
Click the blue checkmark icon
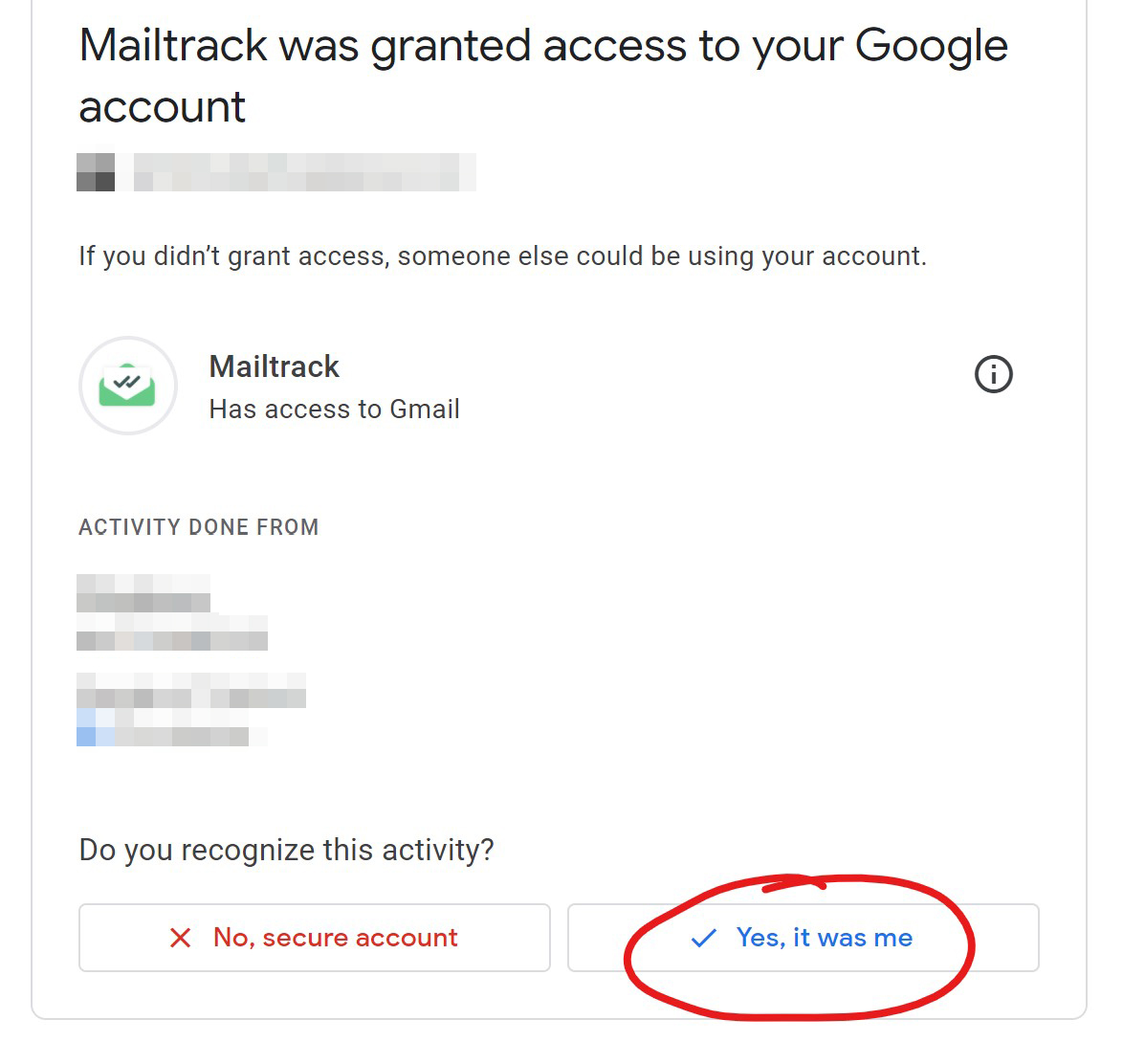click(x=703, y=938)
